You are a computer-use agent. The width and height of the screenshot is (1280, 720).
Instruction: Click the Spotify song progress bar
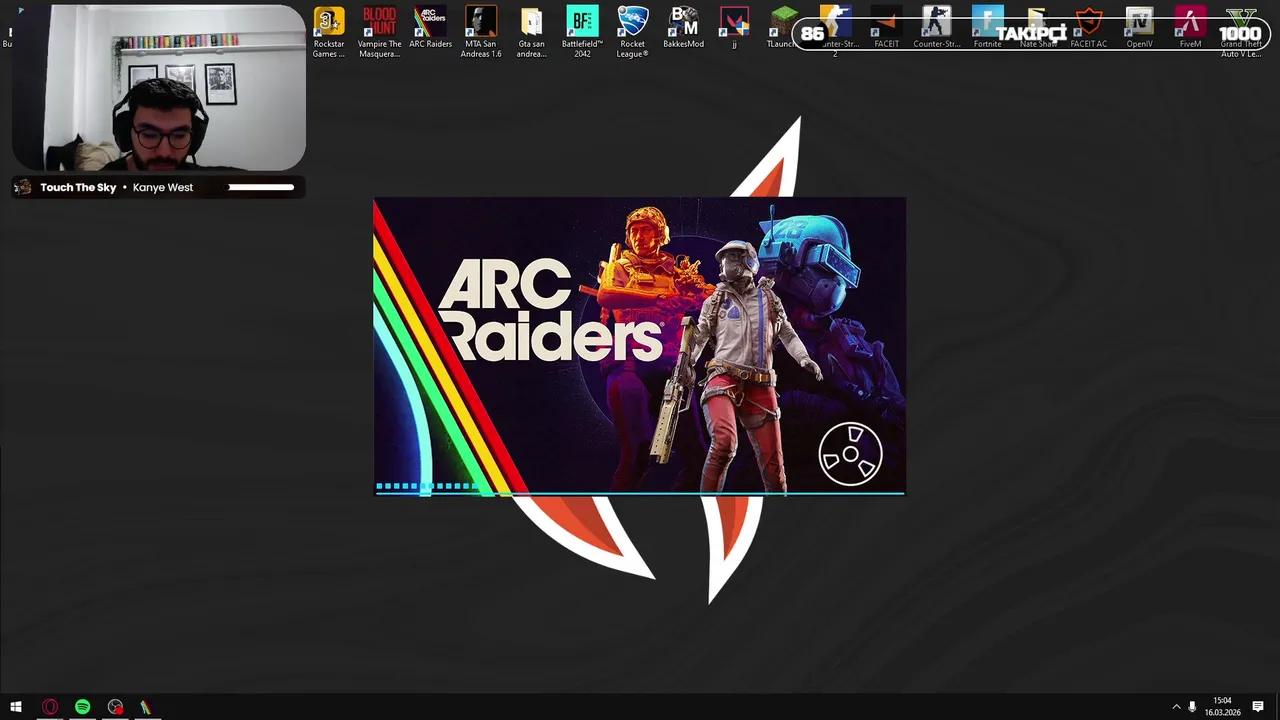click(261, 187)
